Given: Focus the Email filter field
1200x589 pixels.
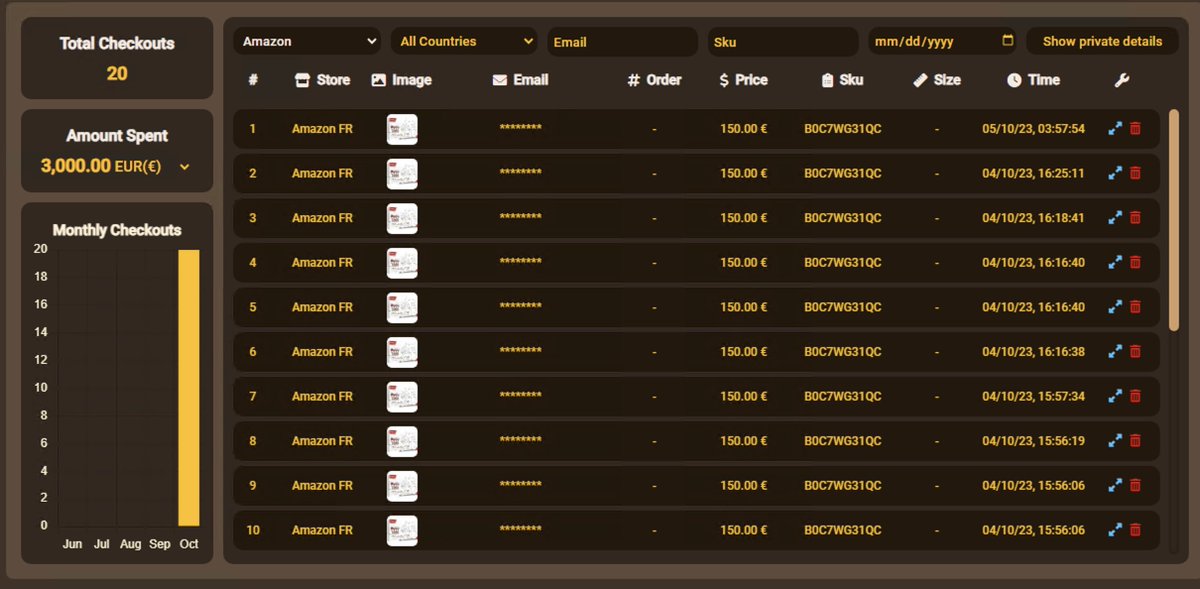Looking at the screenshot, I should [x=622, y=42].
